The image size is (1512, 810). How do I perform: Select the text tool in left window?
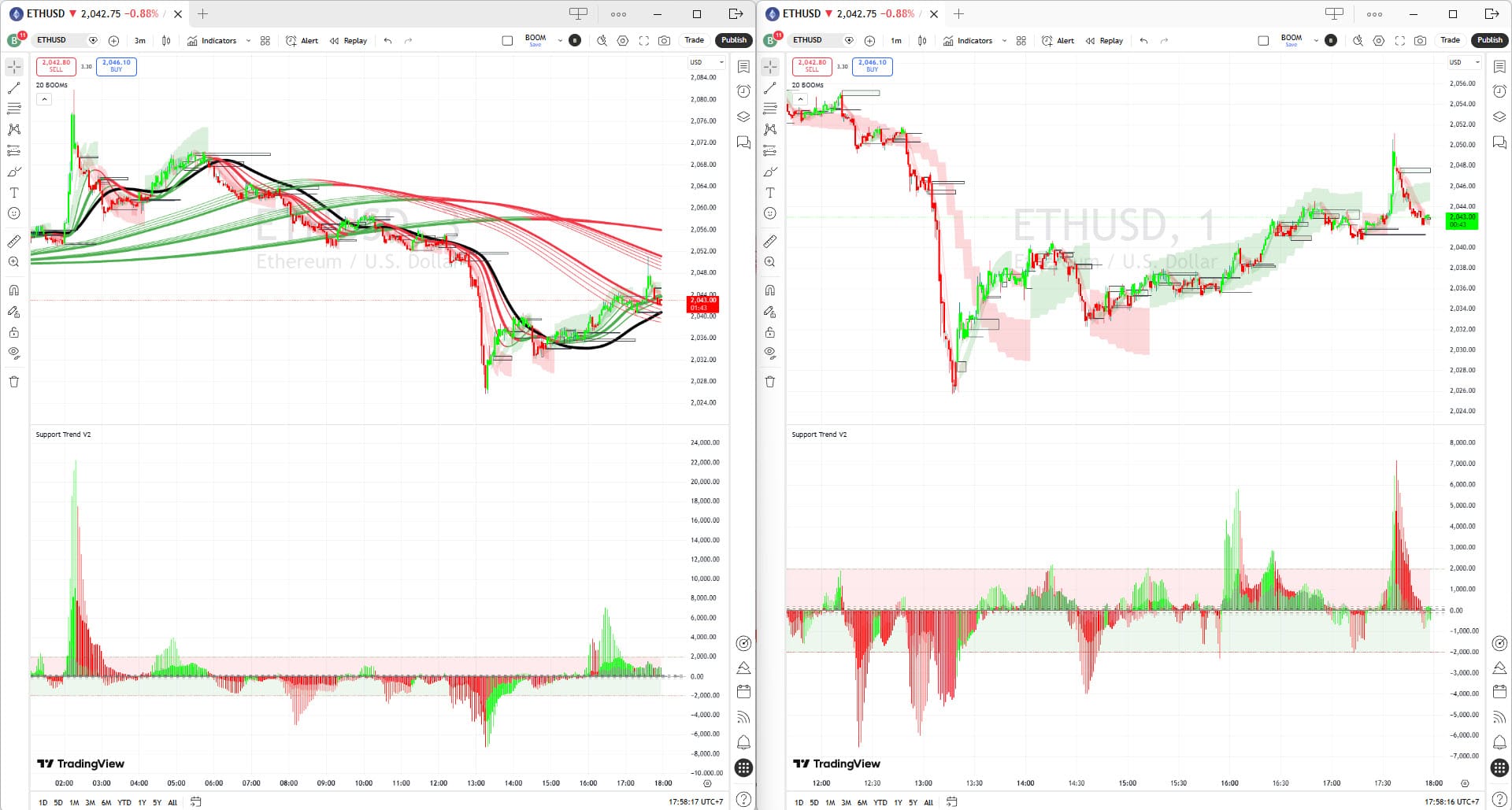pyautogui.click(x=14, y=193)
